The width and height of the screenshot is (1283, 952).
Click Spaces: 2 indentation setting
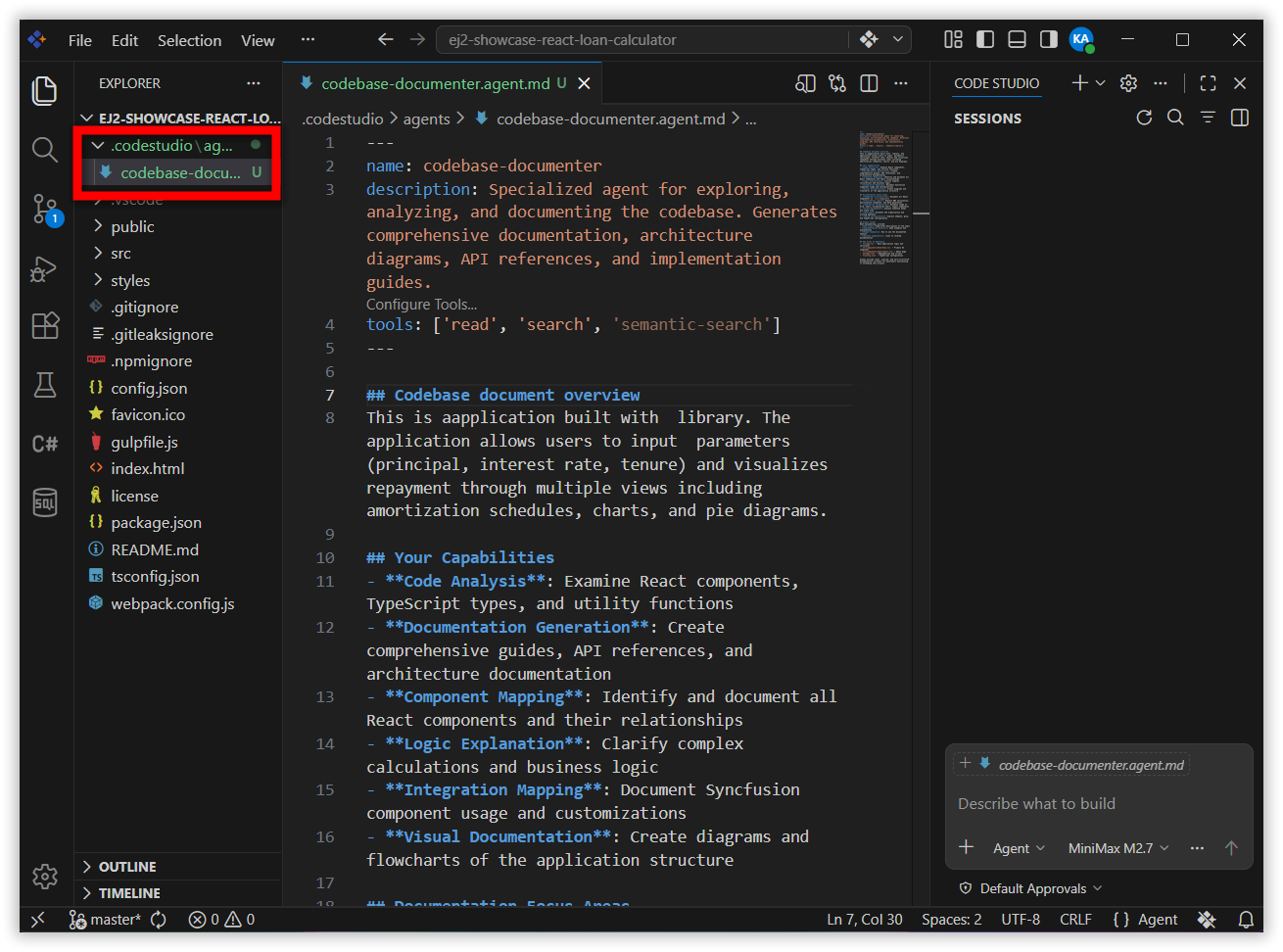(951, 919)
